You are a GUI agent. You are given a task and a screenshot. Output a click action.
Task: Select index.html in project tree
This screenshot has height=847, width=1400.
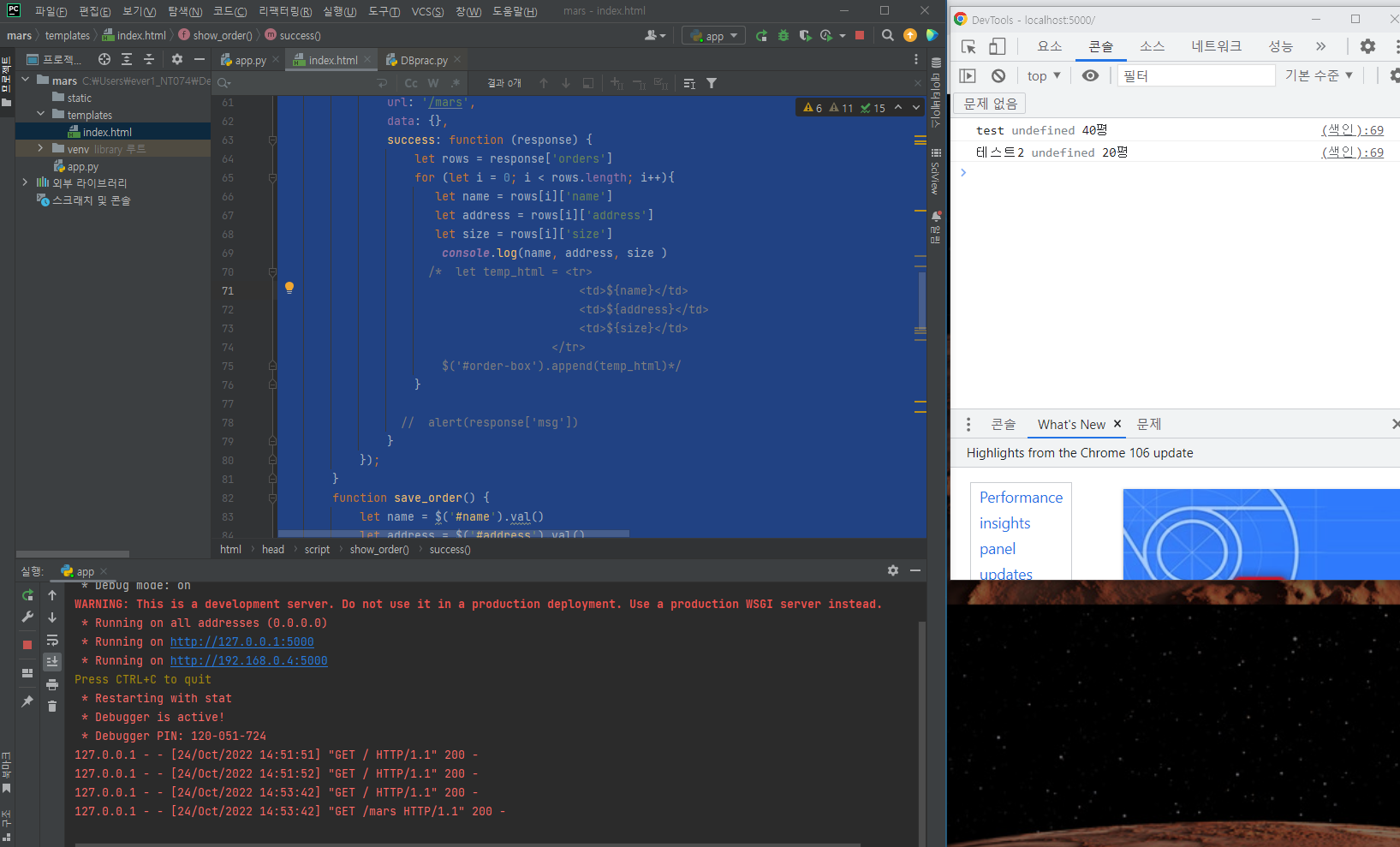[107, 132]
